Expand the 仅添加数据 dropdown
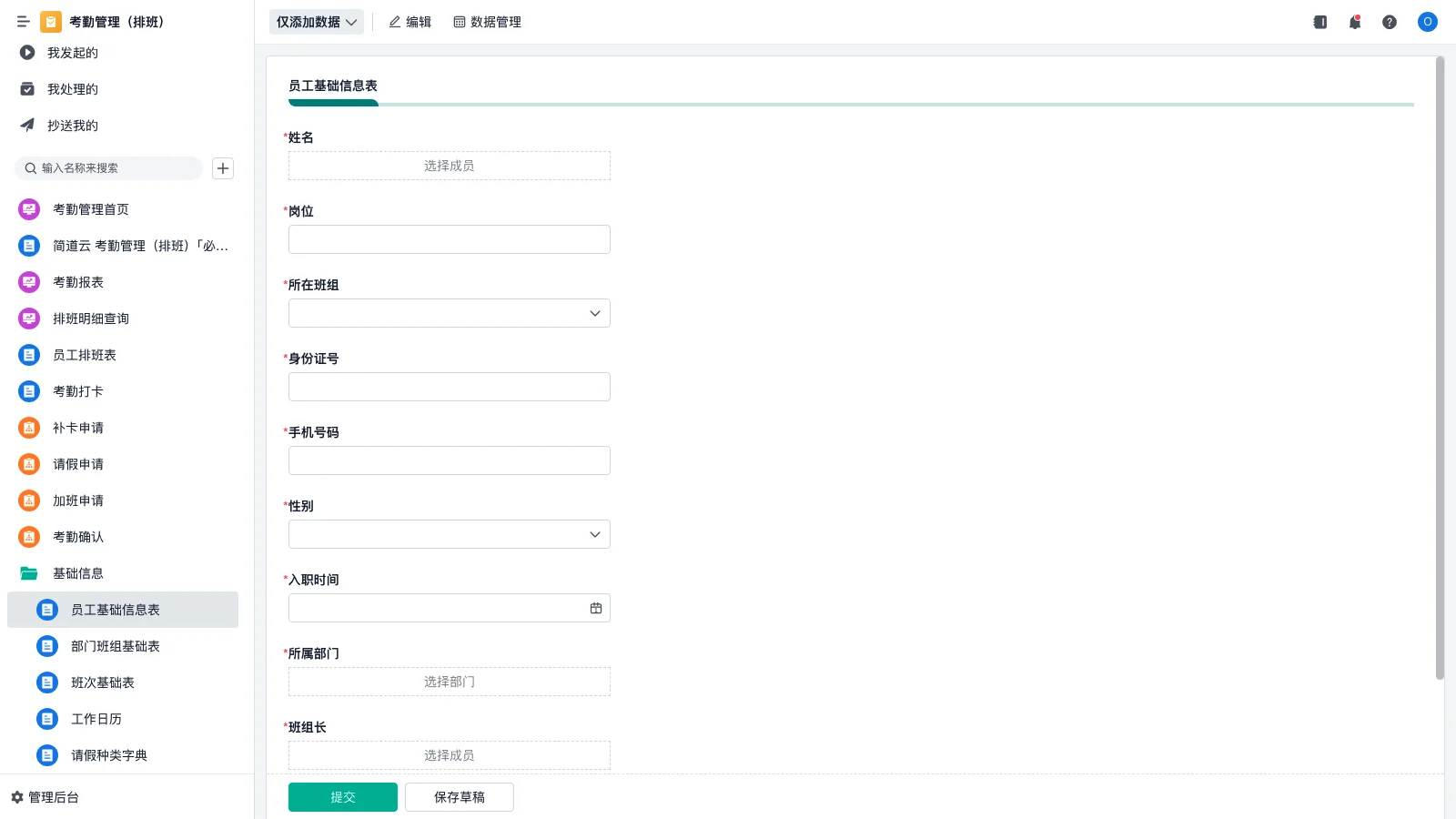This screenshot has width=1456, height=819. pyautogui.click(x=352, y=22)
